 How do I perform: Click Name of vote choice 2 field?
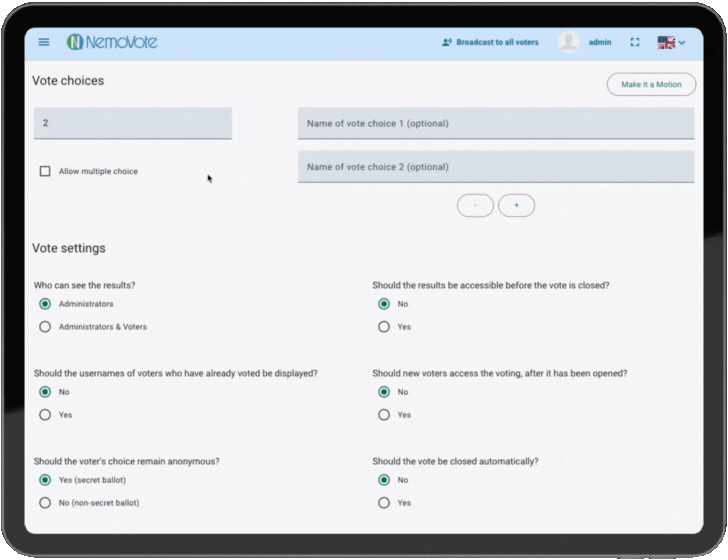pyautogui.click(x=495, y=167)
